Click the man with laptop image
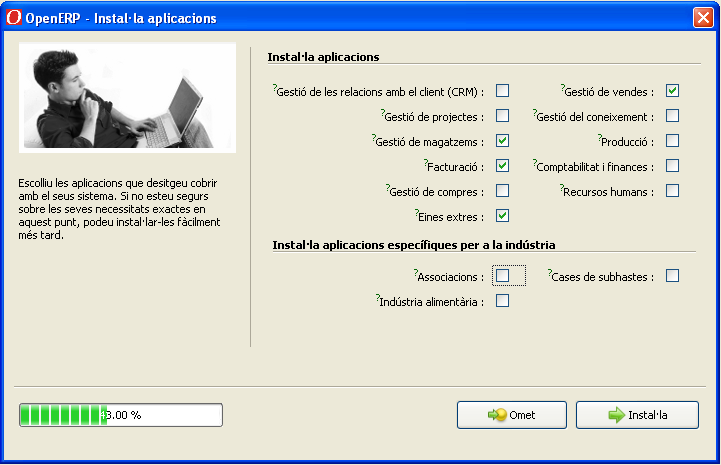The width and height of the screenshot is (721, 465). [128, 98]
